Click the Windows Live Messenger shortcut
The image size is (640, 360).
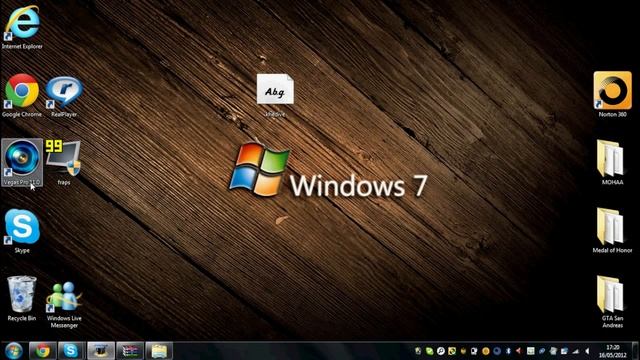pyautogui.click(x=64, y=304)
